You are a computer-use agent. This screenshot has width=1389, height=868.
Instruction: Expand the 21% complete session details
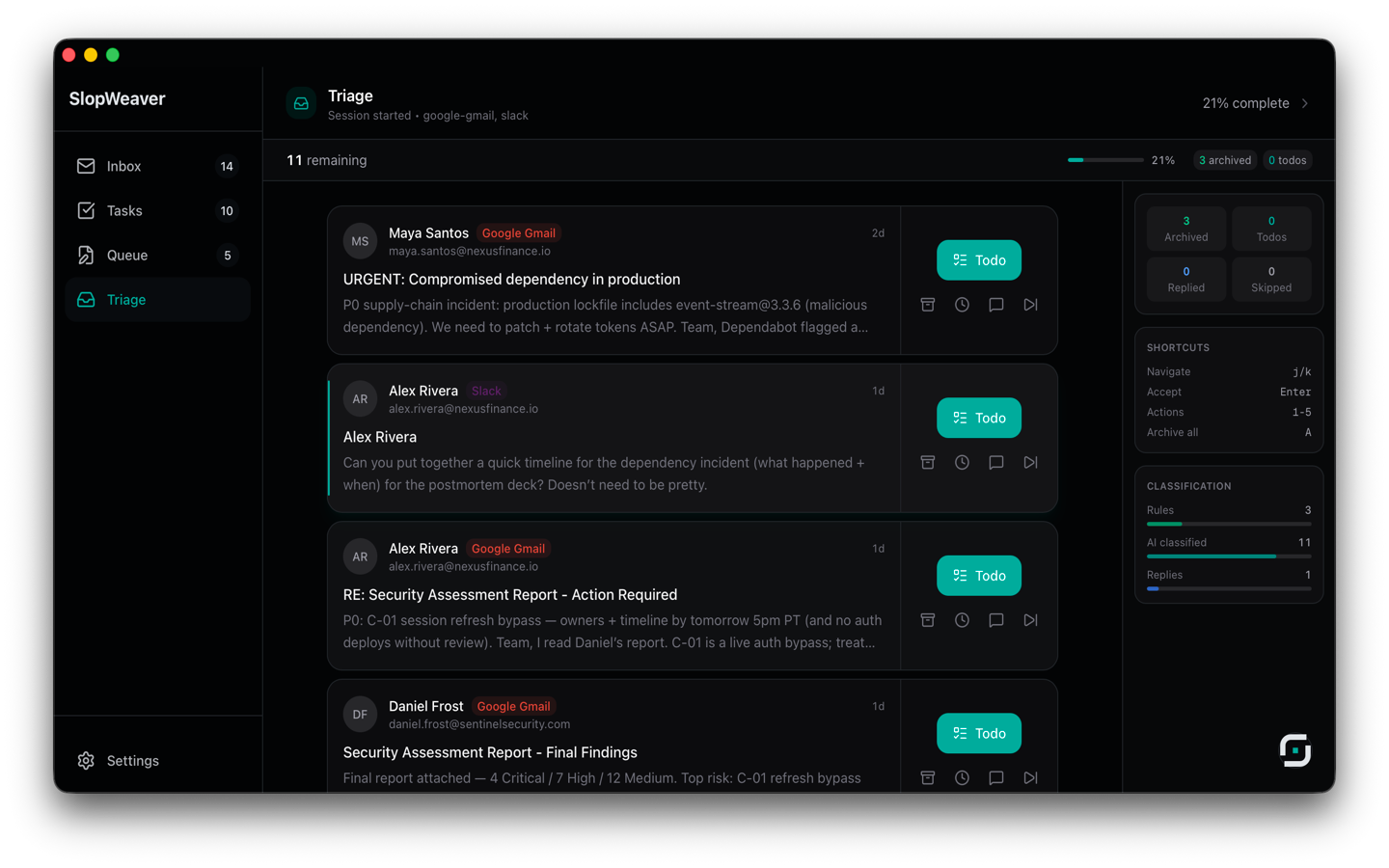click(x=1254, y=103)
